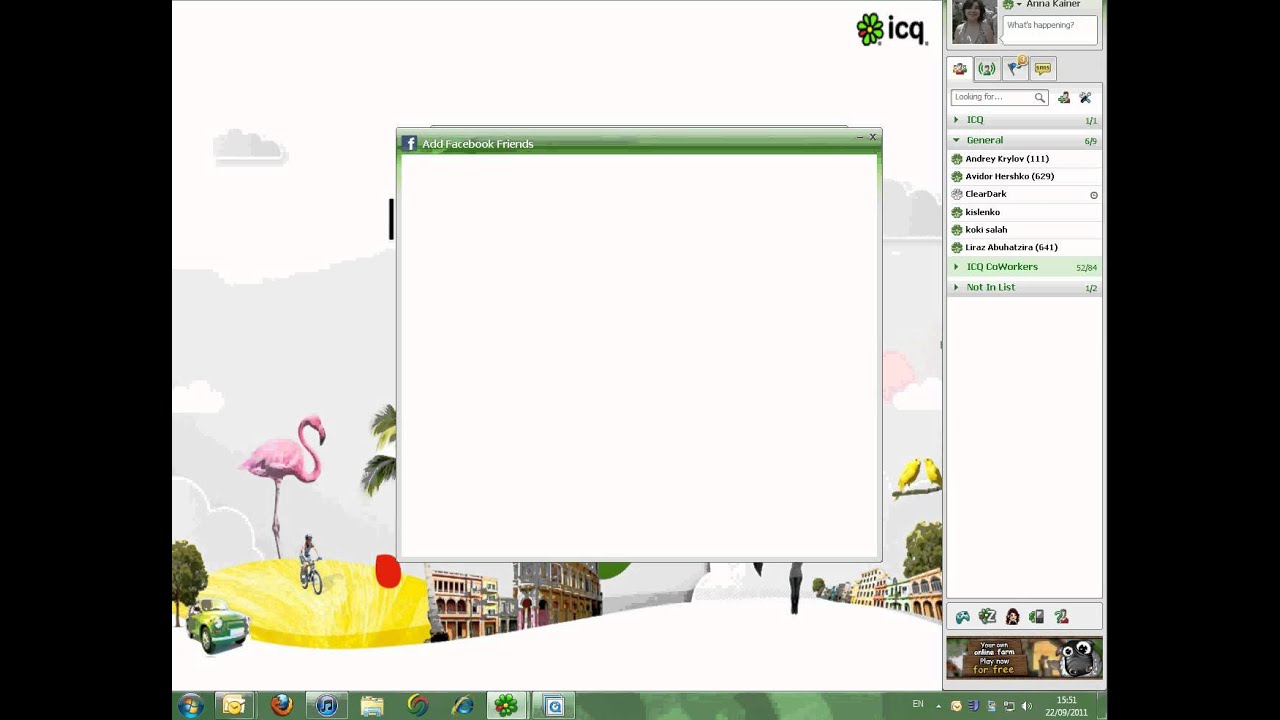
Task: Expand the ICQ contact group
Action: tap(1024, 120)
